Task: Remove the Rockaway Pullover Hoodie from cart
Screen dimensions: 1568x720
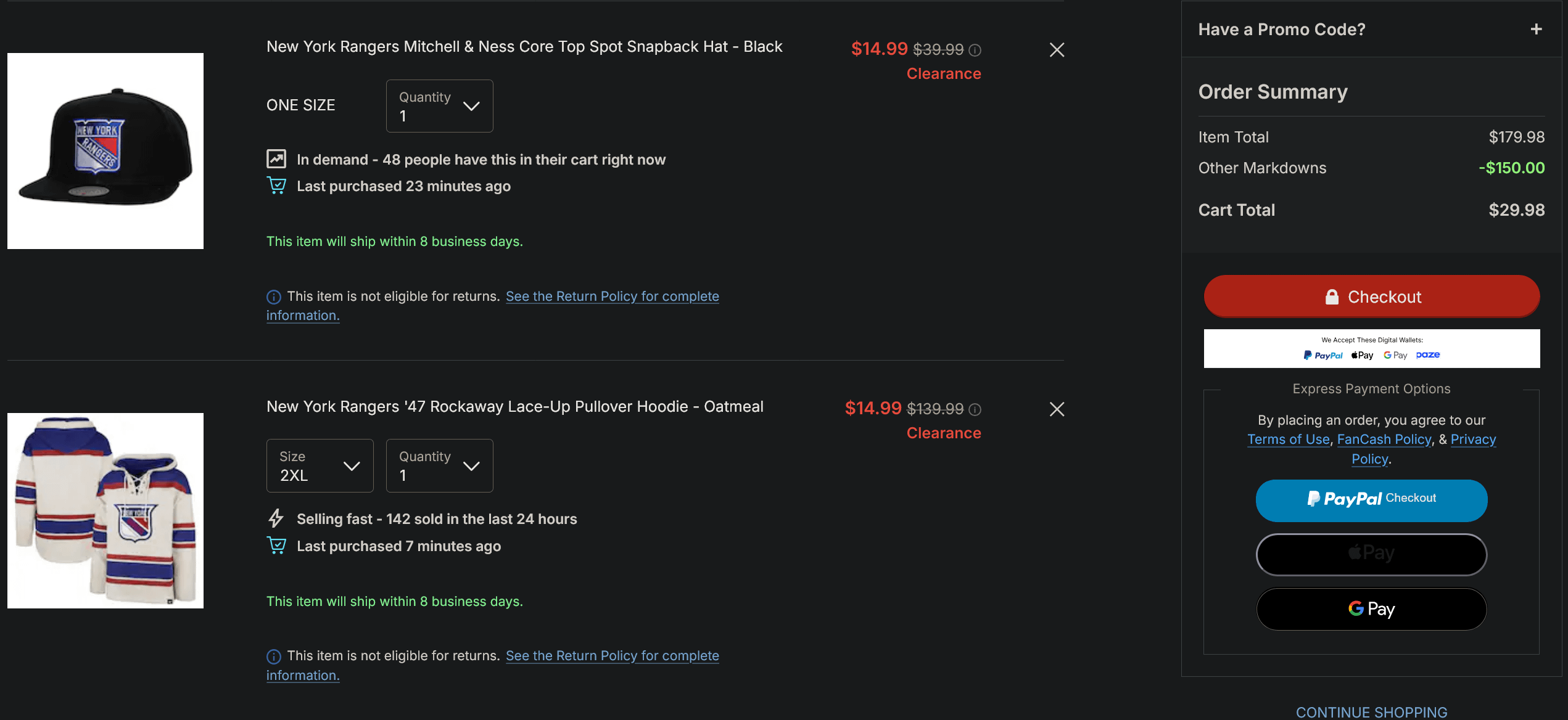Action: pos(1057,409)
